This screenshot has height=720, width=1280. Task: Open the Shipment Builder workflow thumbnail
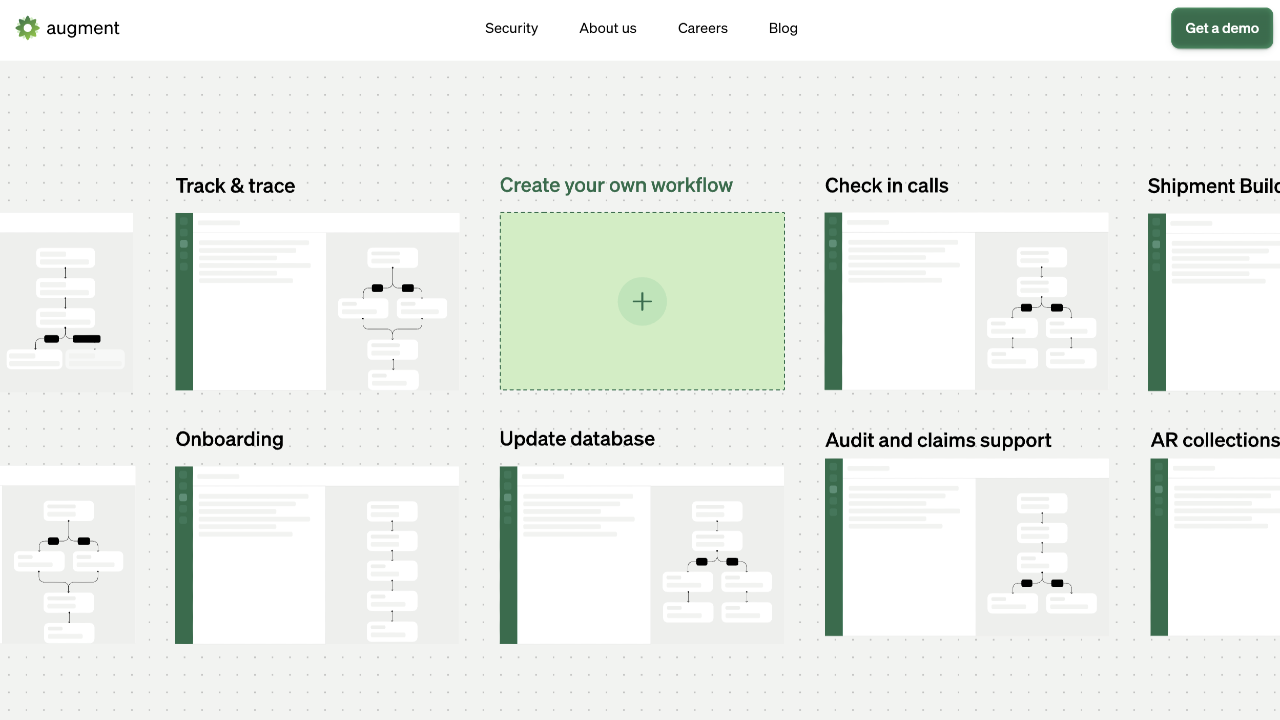tap(1214, 301)
